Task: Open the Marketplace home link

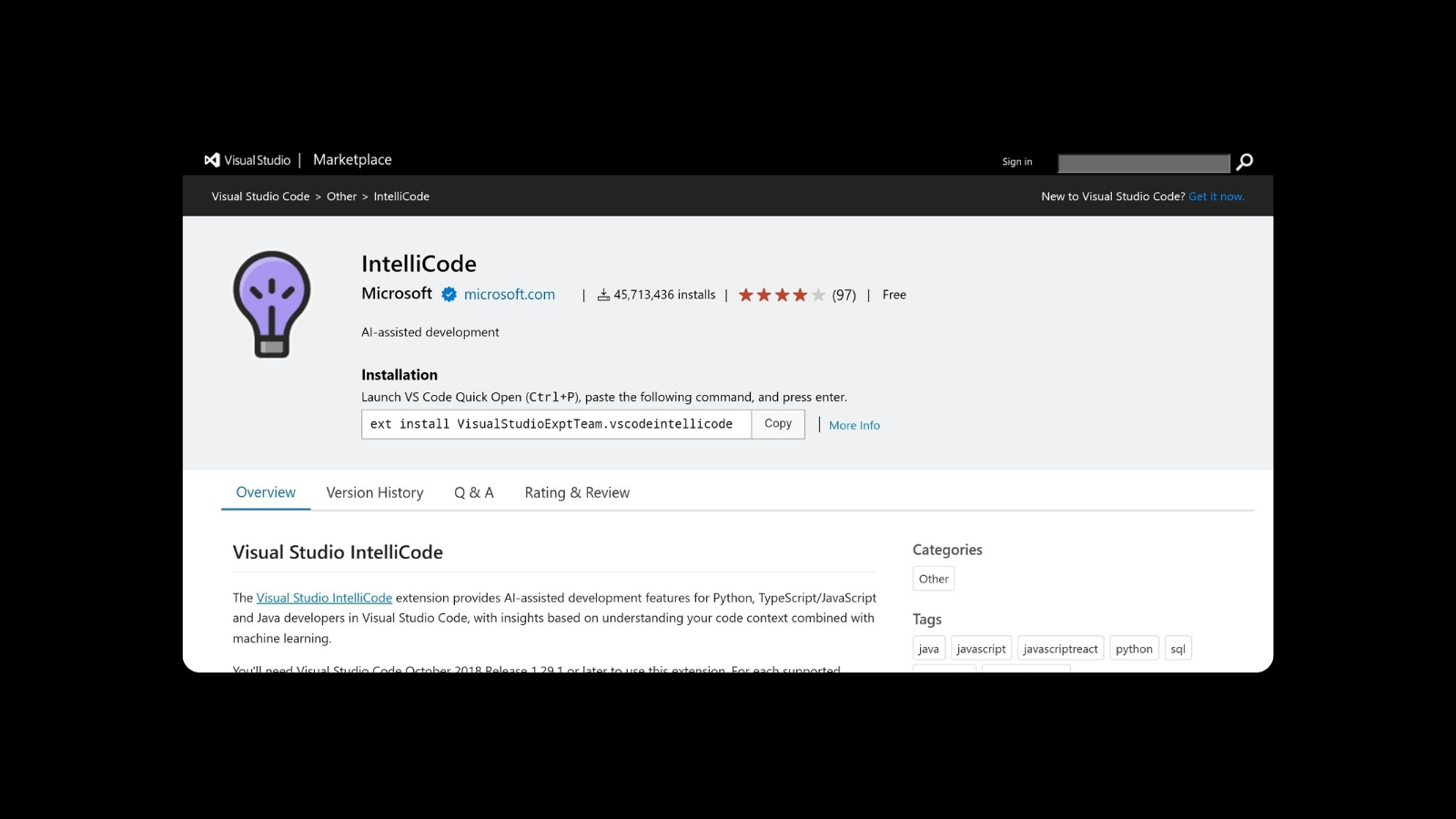Action: [x=352, y=159]
